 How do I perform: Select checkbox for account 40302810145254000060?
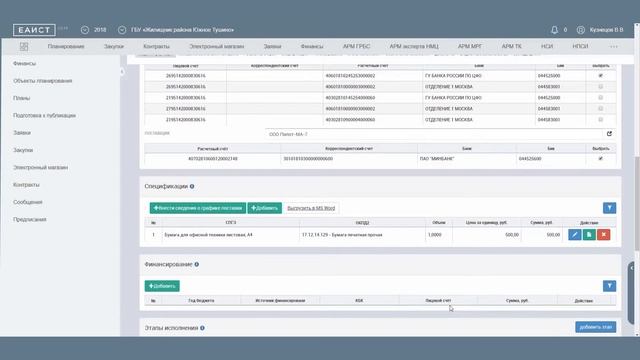pos(600,98)
